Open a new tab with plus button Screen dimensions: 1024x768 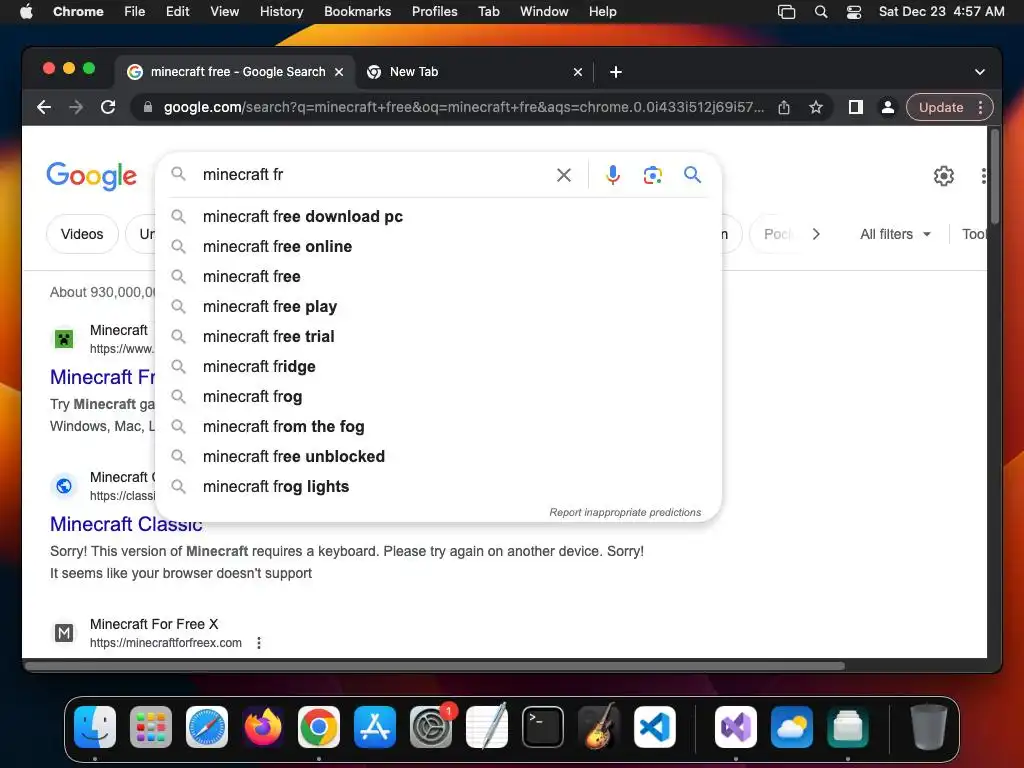(615, 72)
